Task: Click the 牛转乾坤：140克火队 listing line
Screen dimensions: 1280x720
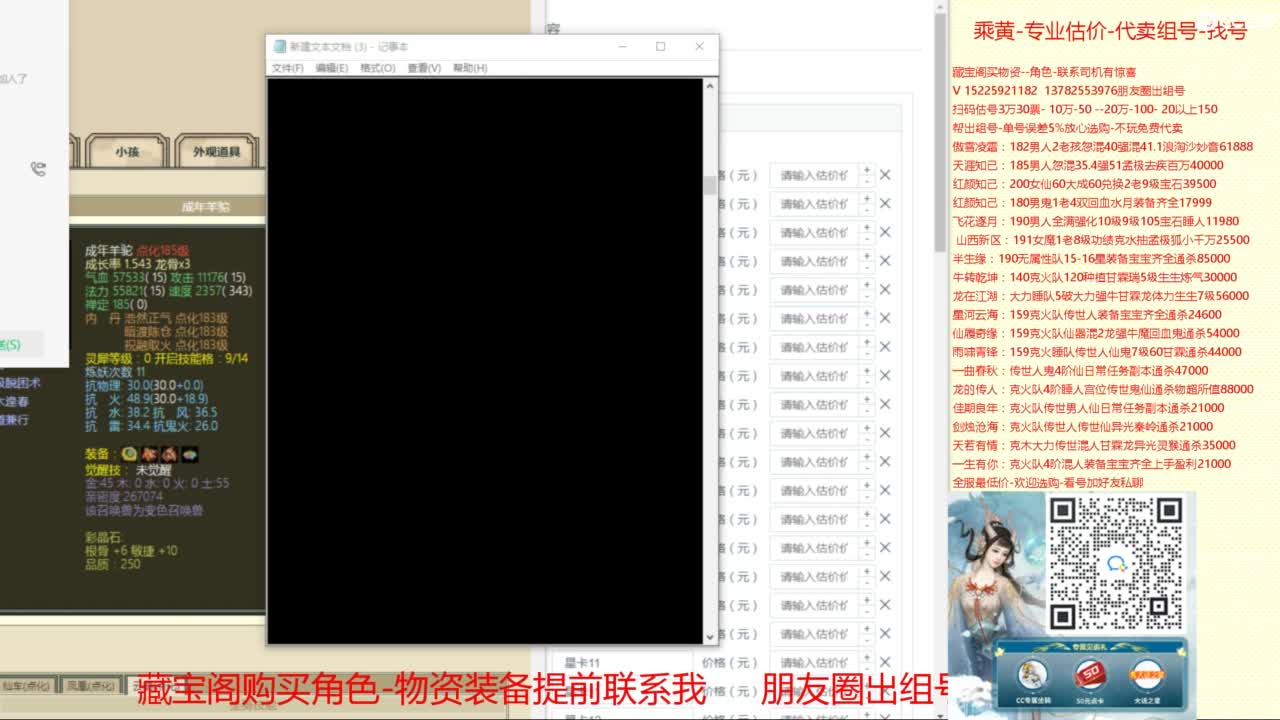Action: (x=1095, y=277)
